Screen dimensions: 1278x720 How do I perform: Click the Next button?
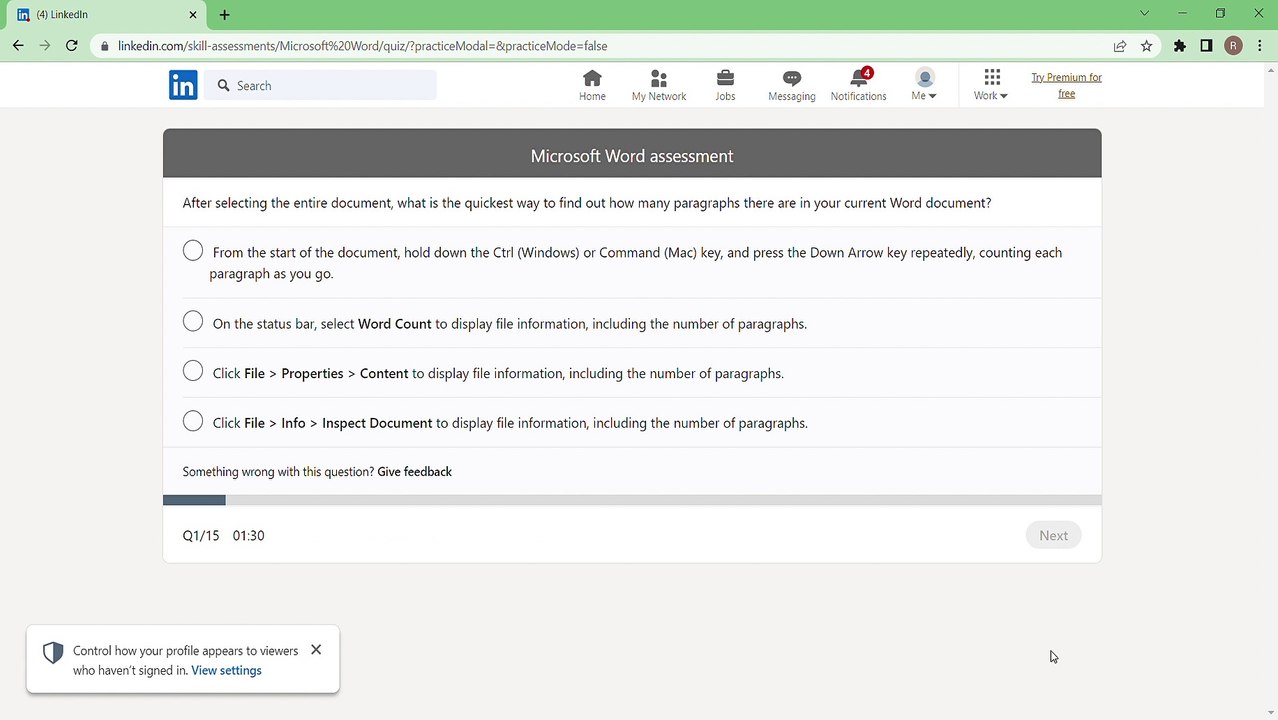point(1053,535)
